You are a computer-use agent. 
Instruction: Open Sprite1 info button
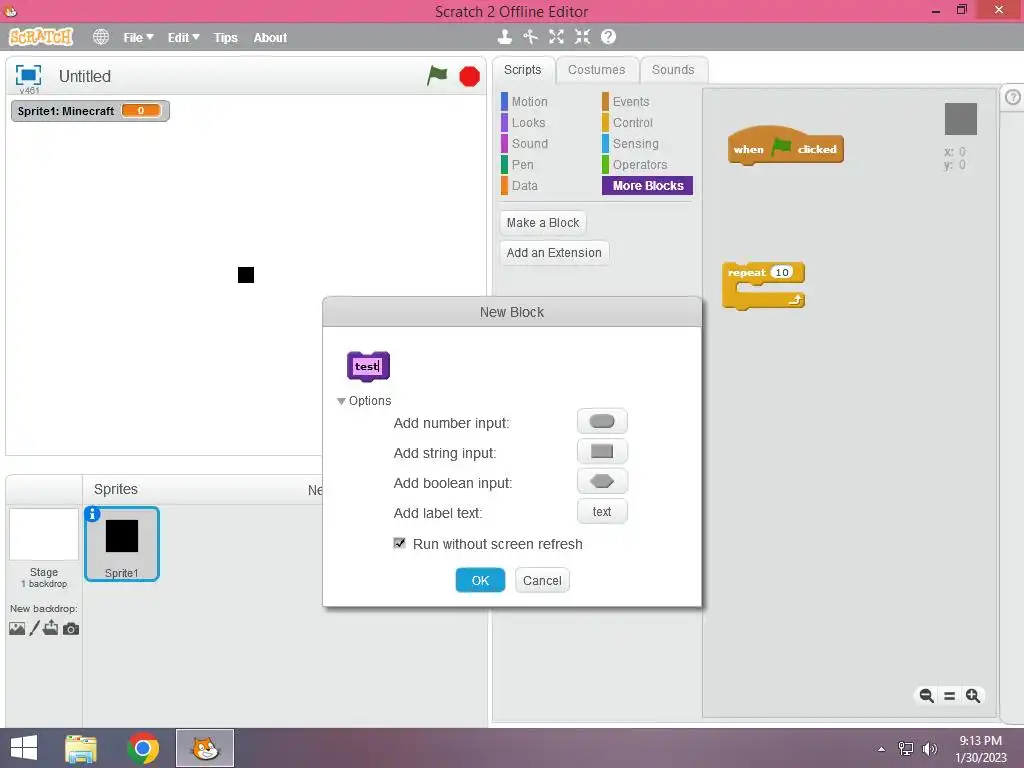pos(93,514)
